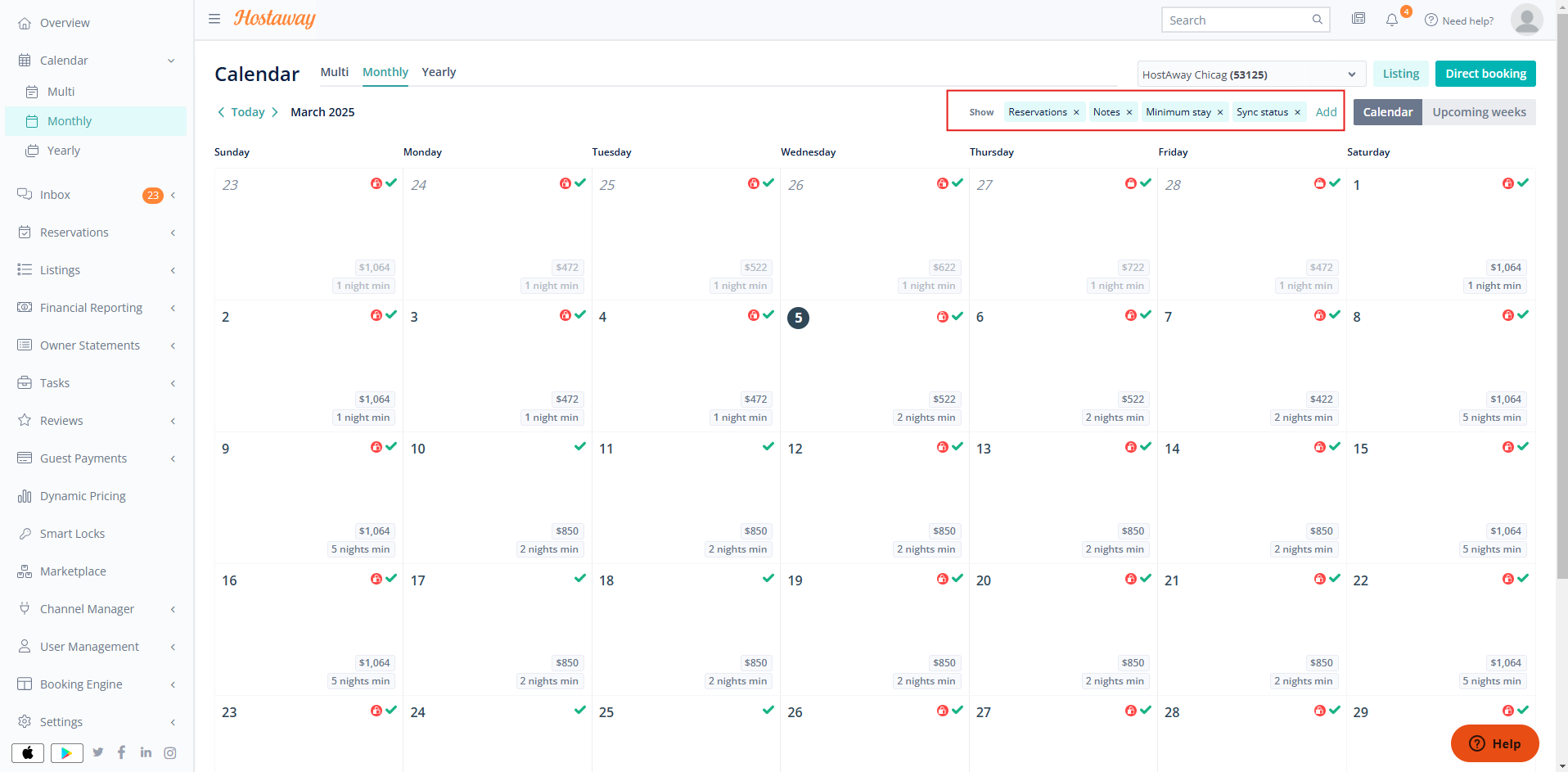Open LinkedIn social icon
The image size is (1568, 772).
click(146, 752)
